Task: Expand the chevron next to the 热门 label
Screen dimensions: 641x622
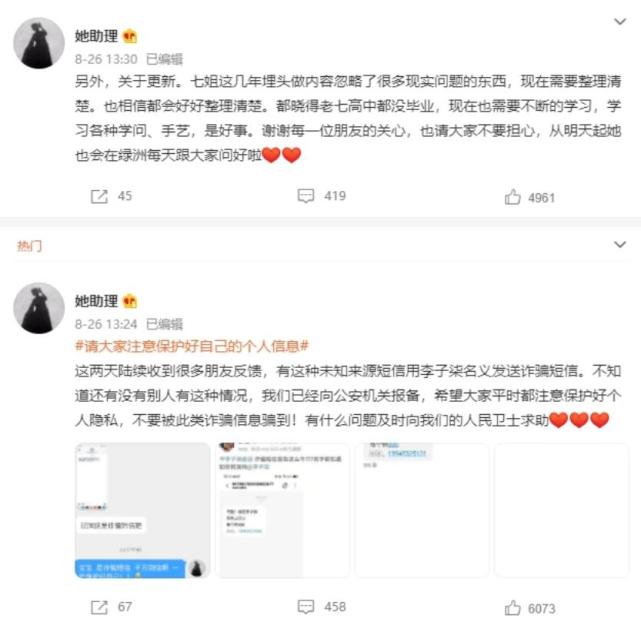Action: tap(620, 244)
